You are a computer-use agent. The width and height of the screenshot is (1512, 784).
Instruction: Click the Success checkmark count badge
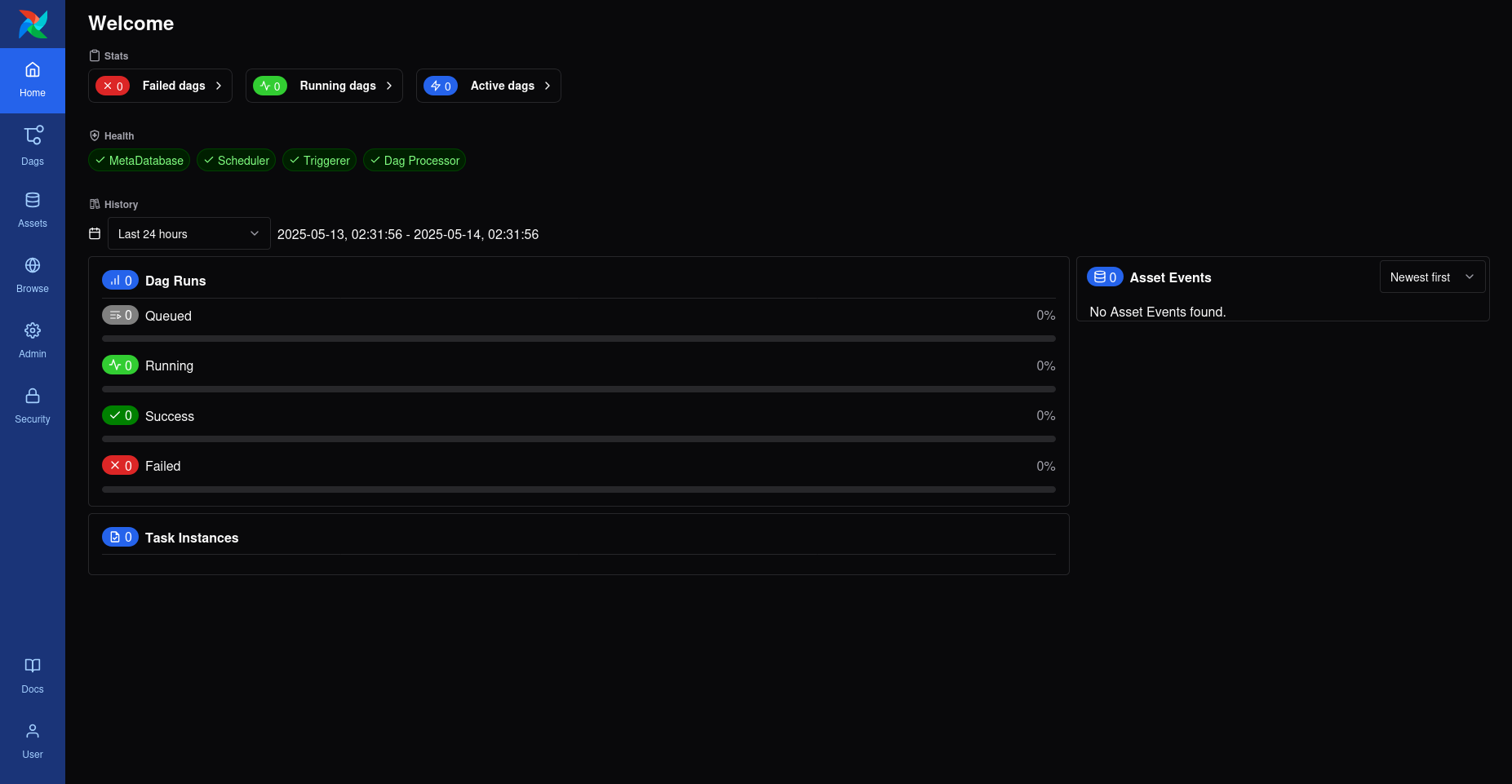click(120, 415)
